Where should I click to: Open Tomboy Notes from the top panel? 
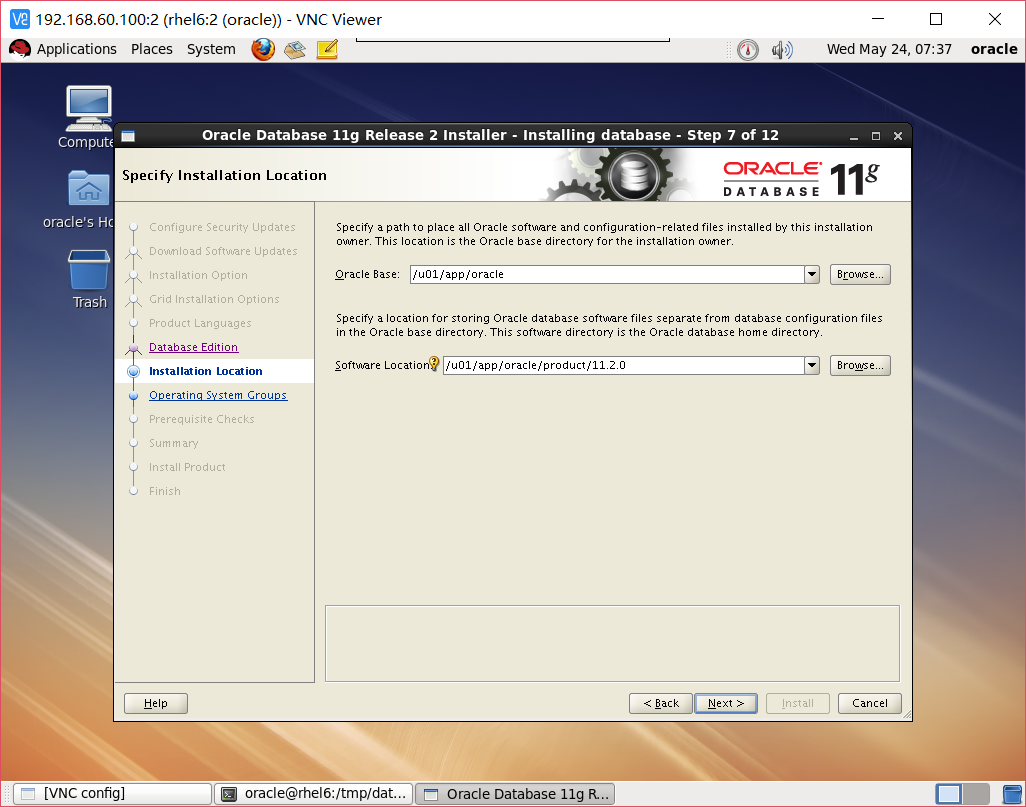pyautogui.click(x=326, y=48)
